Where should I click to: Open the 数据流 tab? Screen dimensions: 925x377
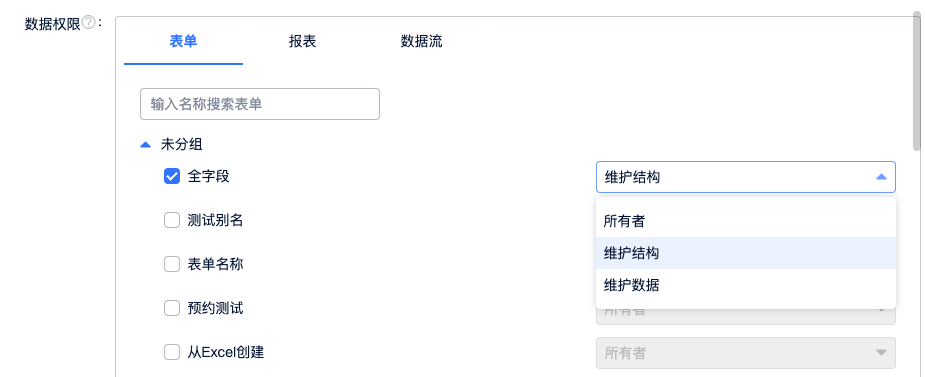point(421,41)
